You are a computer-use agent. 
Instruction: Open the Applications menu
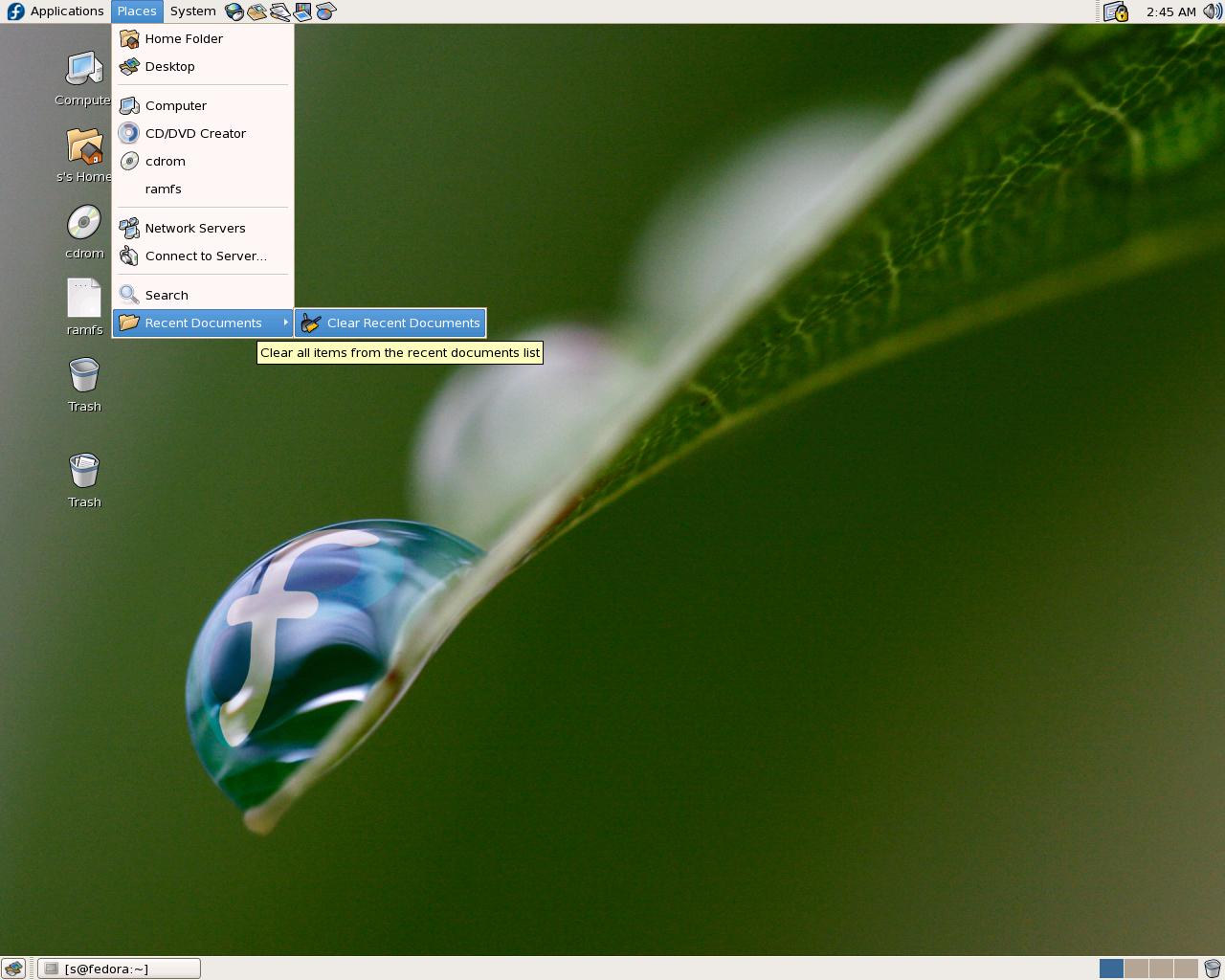[56, 11]
